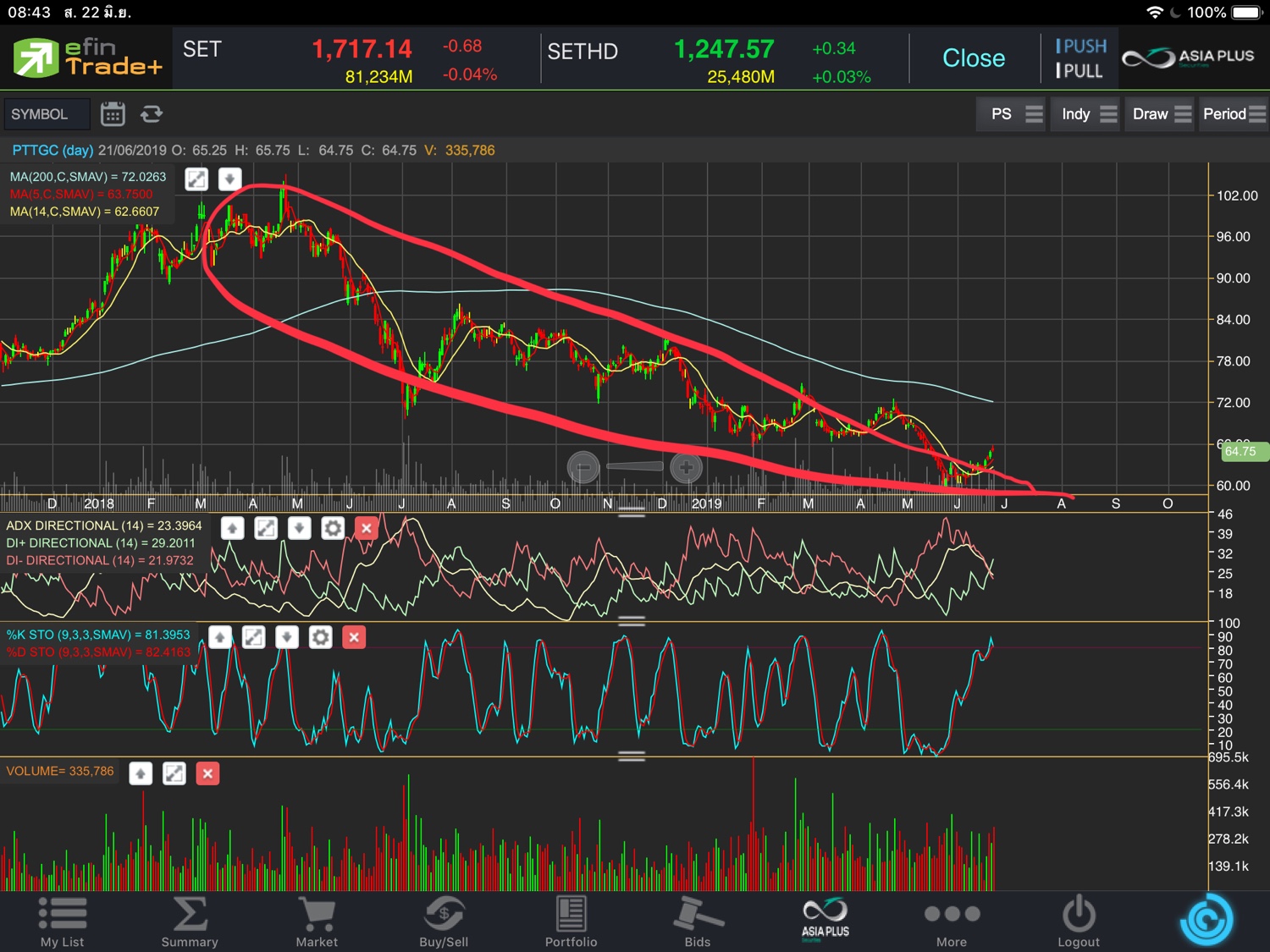Click the refresh chart arrows icon
The image size is (1270, 952).
tap(152, 113)
